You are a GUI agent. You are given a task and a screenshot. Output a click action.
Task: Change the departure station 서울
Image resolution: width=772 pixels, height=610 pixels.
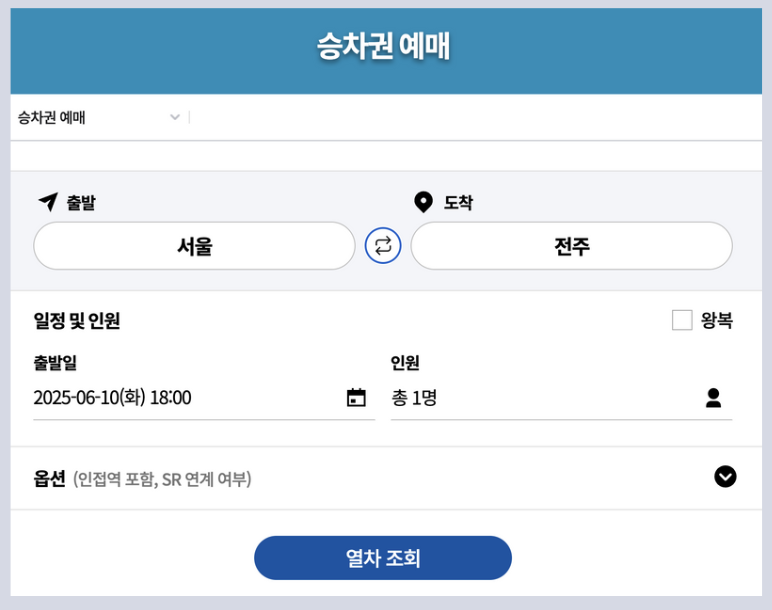tap(194, 246)
